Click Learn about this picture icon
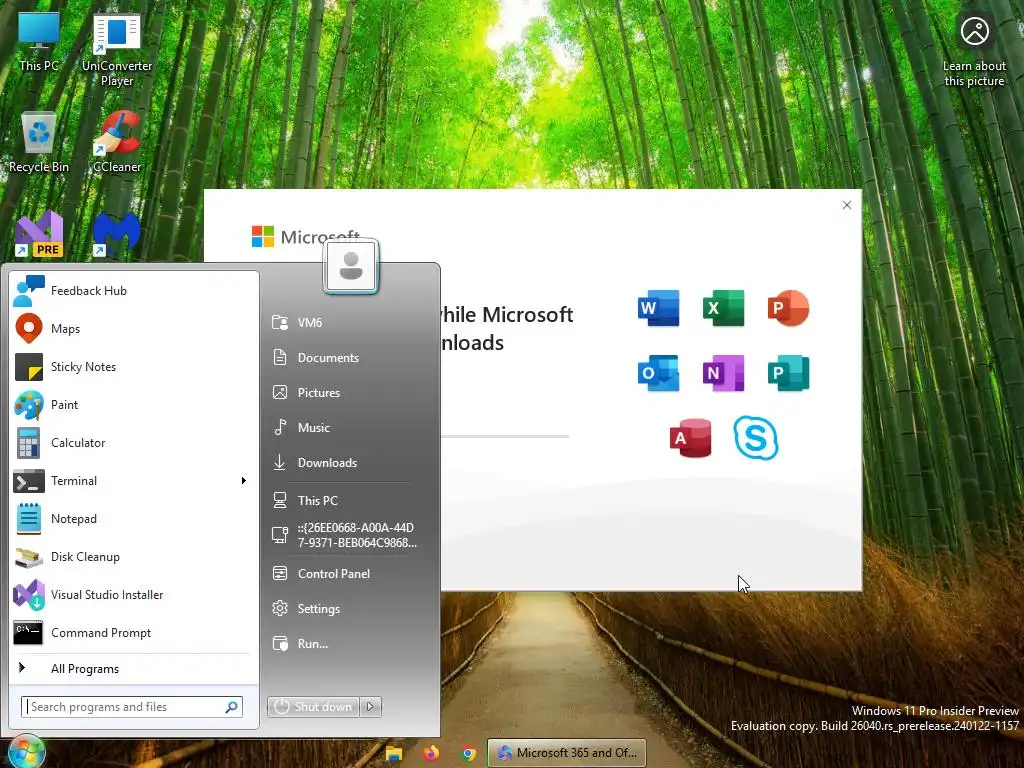The height and width of the screenshot is (768, 1024). (974, 50)
